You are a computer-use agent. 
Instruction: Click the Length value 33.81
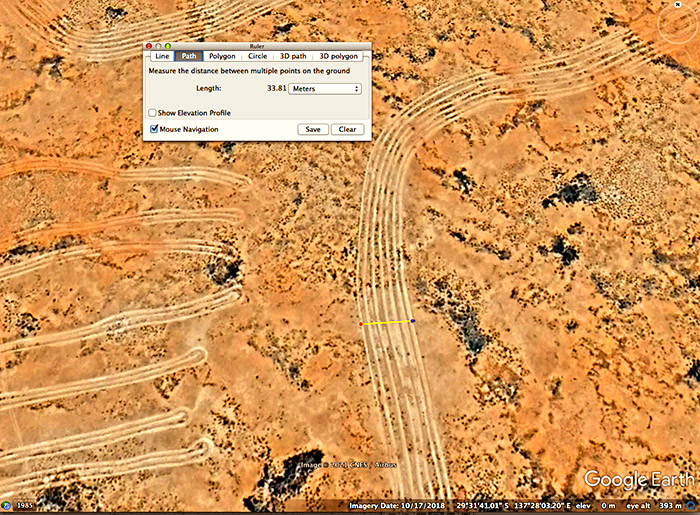[276, 88]
